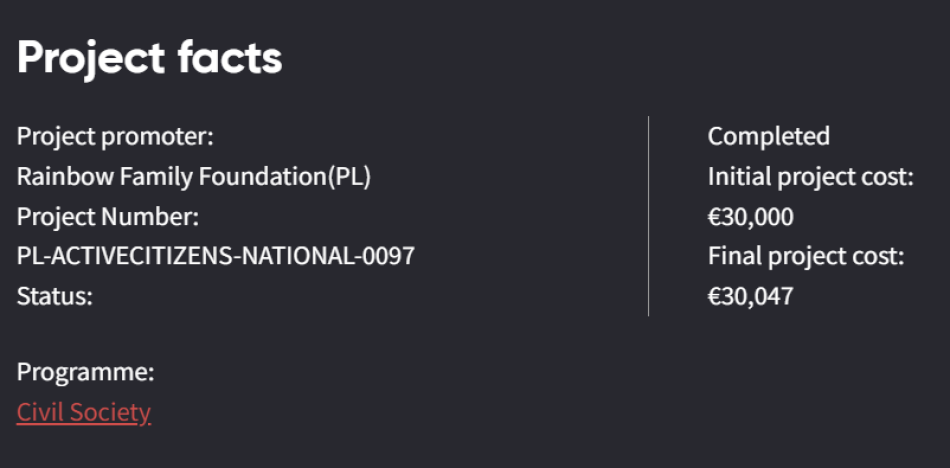Screen dimensions: 950x468
Task: Click the PL-ACTIVECITIZENS-NATIONAL-0097 project number
Action: point(215,257)
